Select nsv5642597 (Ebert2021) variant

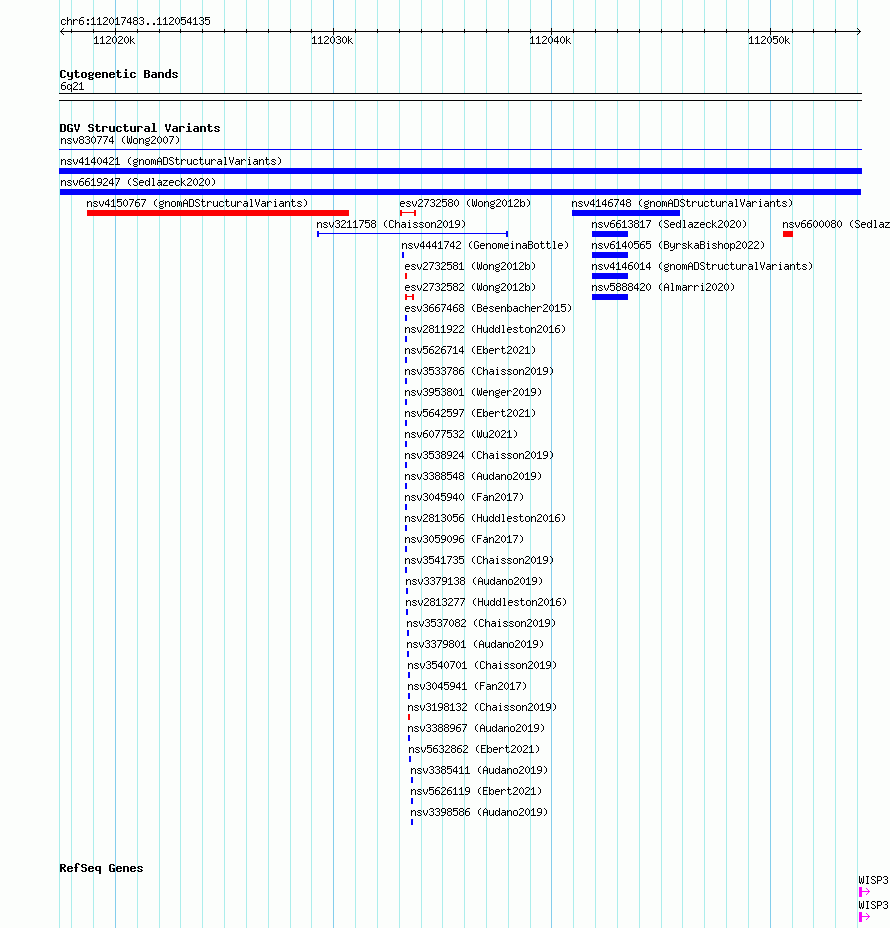[470, 413]
